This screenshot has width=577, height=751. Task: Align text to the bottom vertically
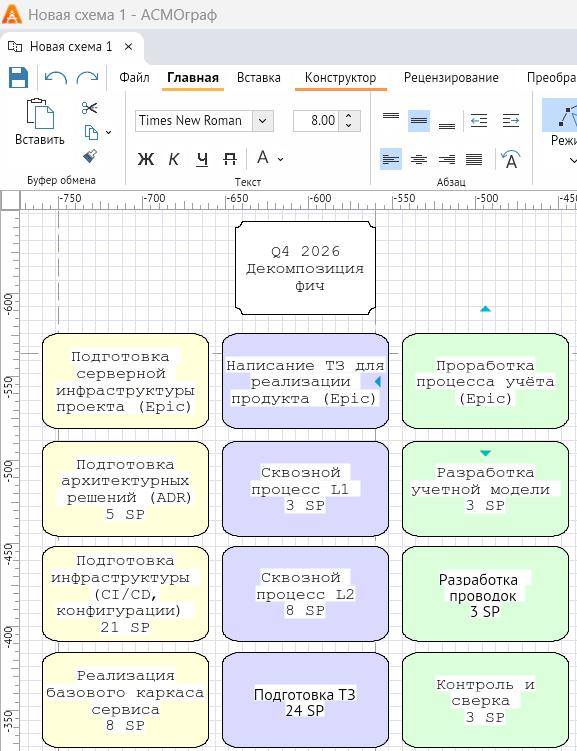(x=447, y=126)
